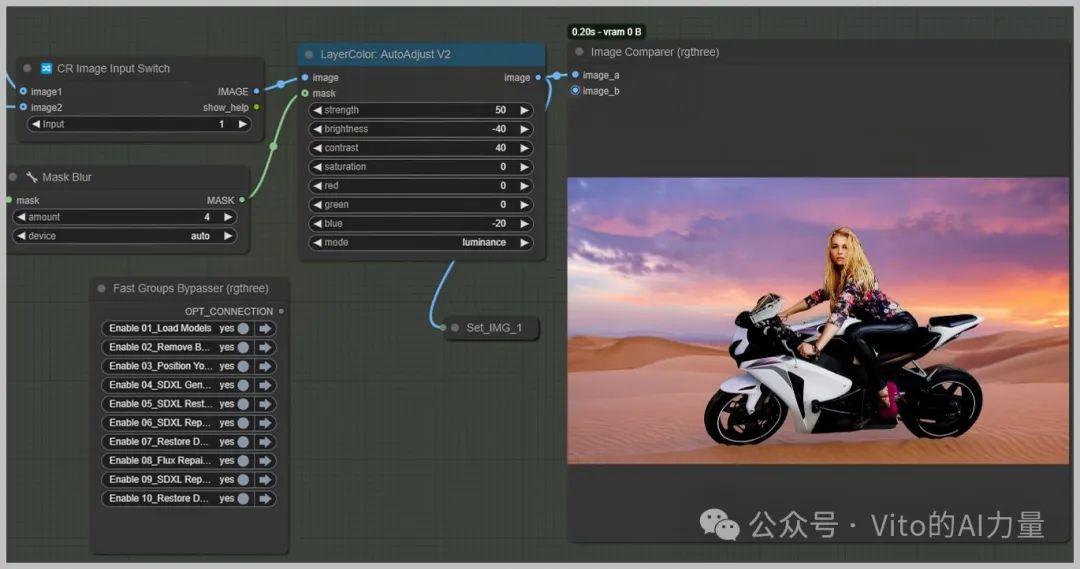The image size is (1080, 569).
Task: Toggle Enable 10_Restore D... switch
Action: tap(243, 499)
